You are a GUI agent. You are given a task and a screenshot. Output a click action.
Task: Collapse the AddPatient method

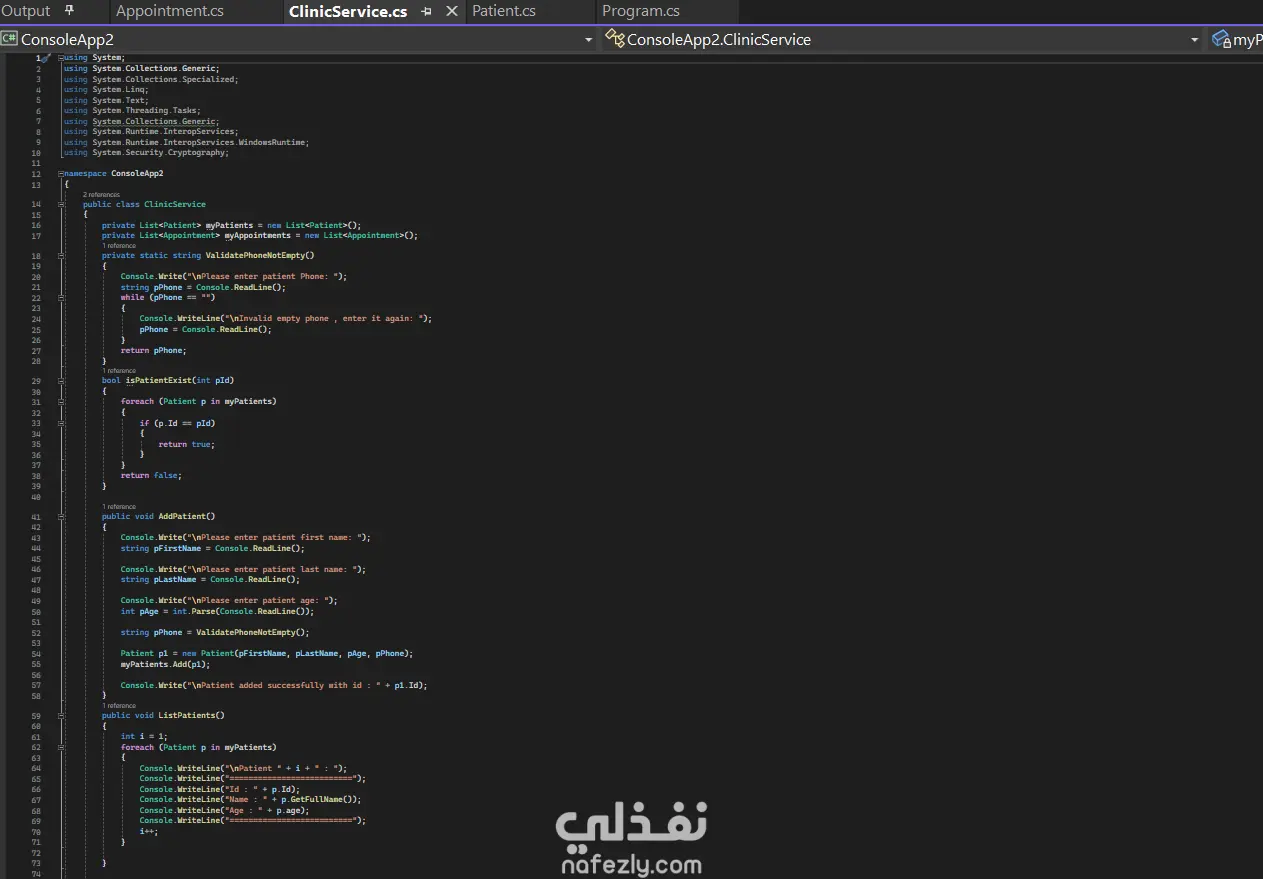tap(61, 516)
